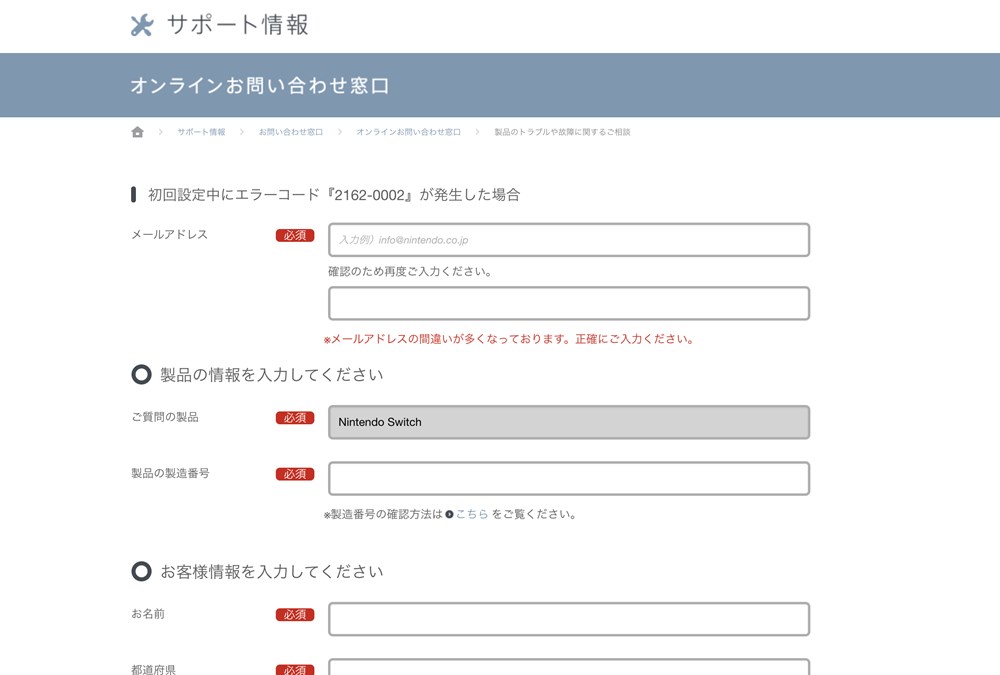Click the home icon in the breadcrumb
1000x675 pixels.
click(137, 131)
